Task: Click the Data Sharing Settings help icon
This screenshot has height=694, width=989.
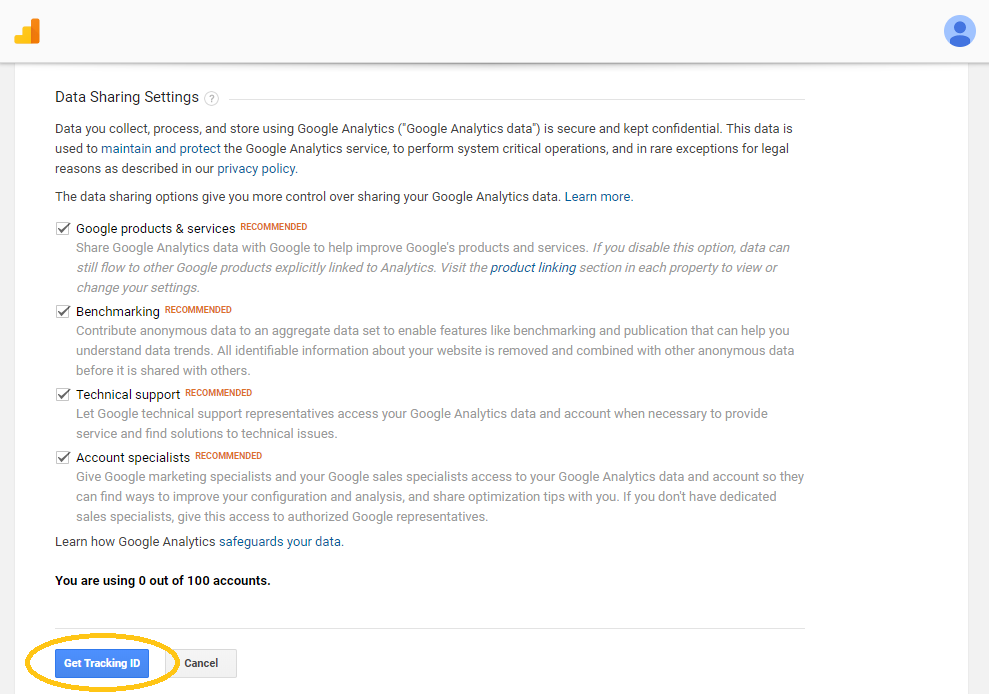Action: (x=212, y=98)
